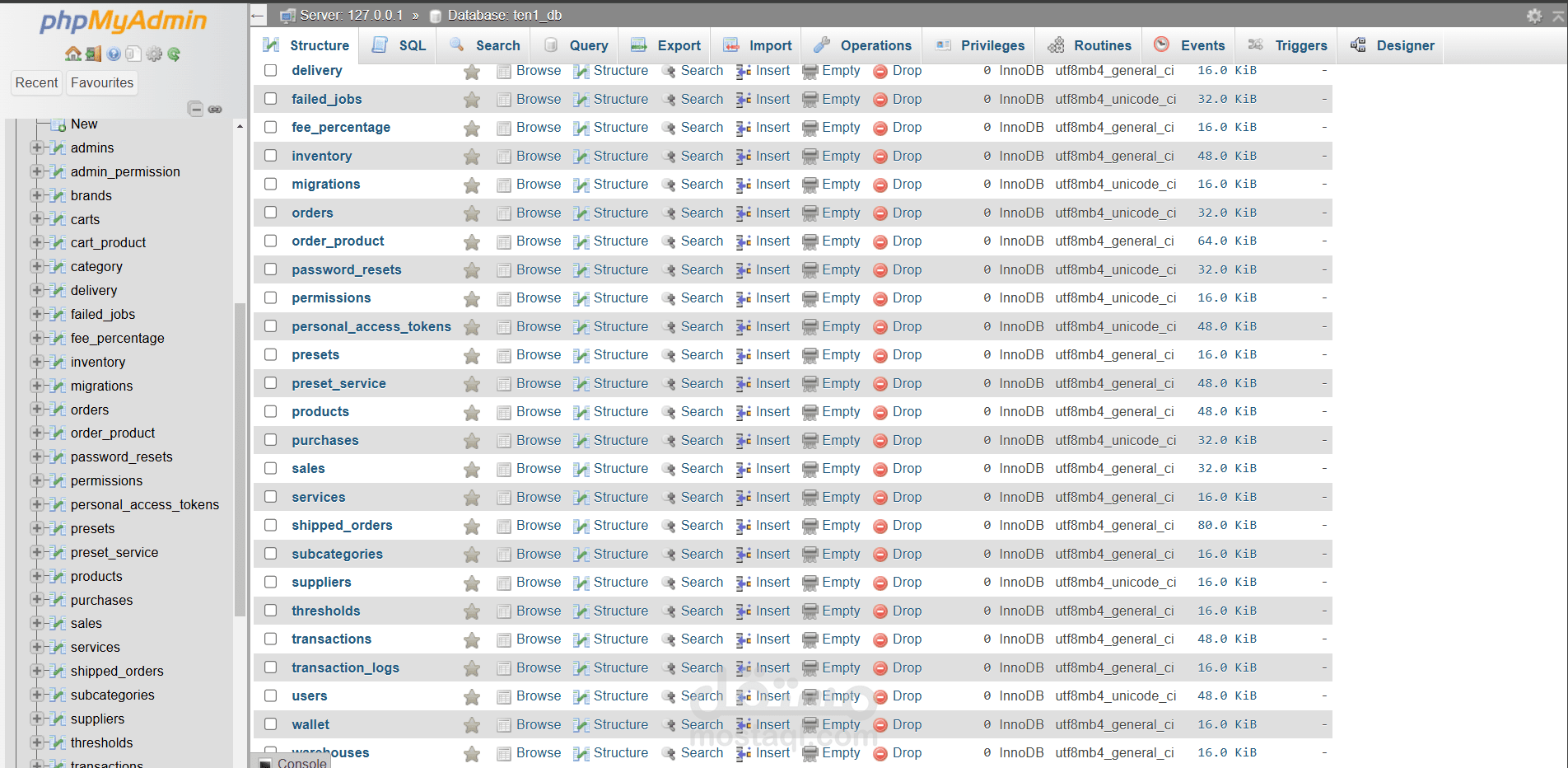
Task: Open the phpMyAdmin documentation help icon
Action: [114, 54]
